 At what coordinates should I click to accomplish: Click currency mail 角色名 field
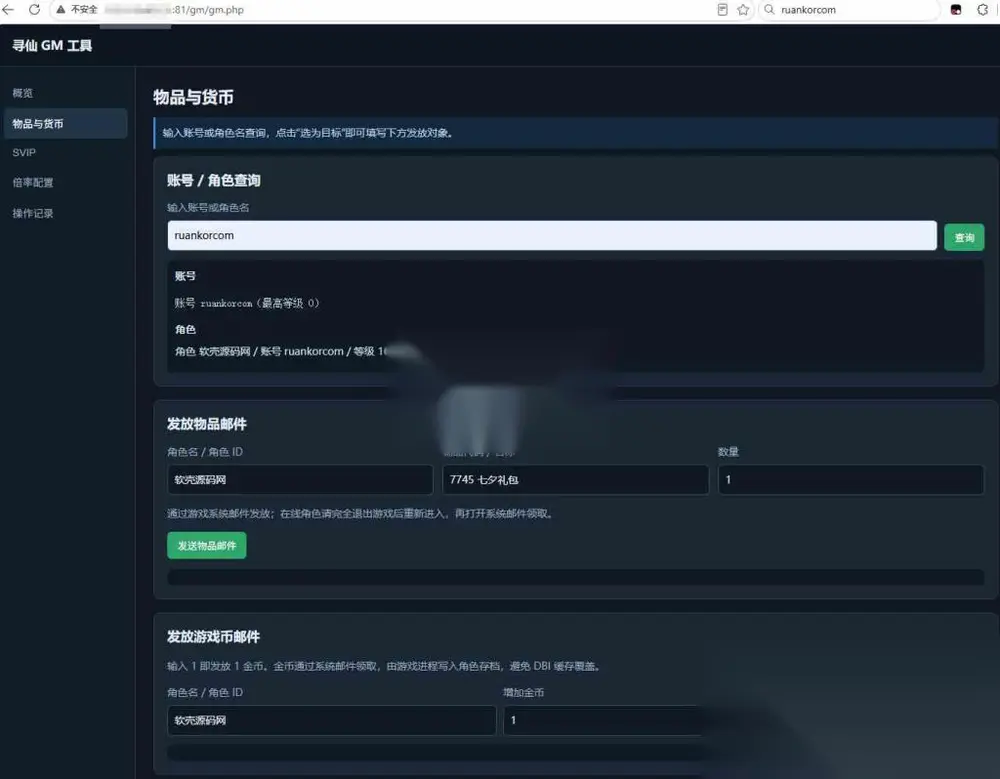[x=332, y=720]
